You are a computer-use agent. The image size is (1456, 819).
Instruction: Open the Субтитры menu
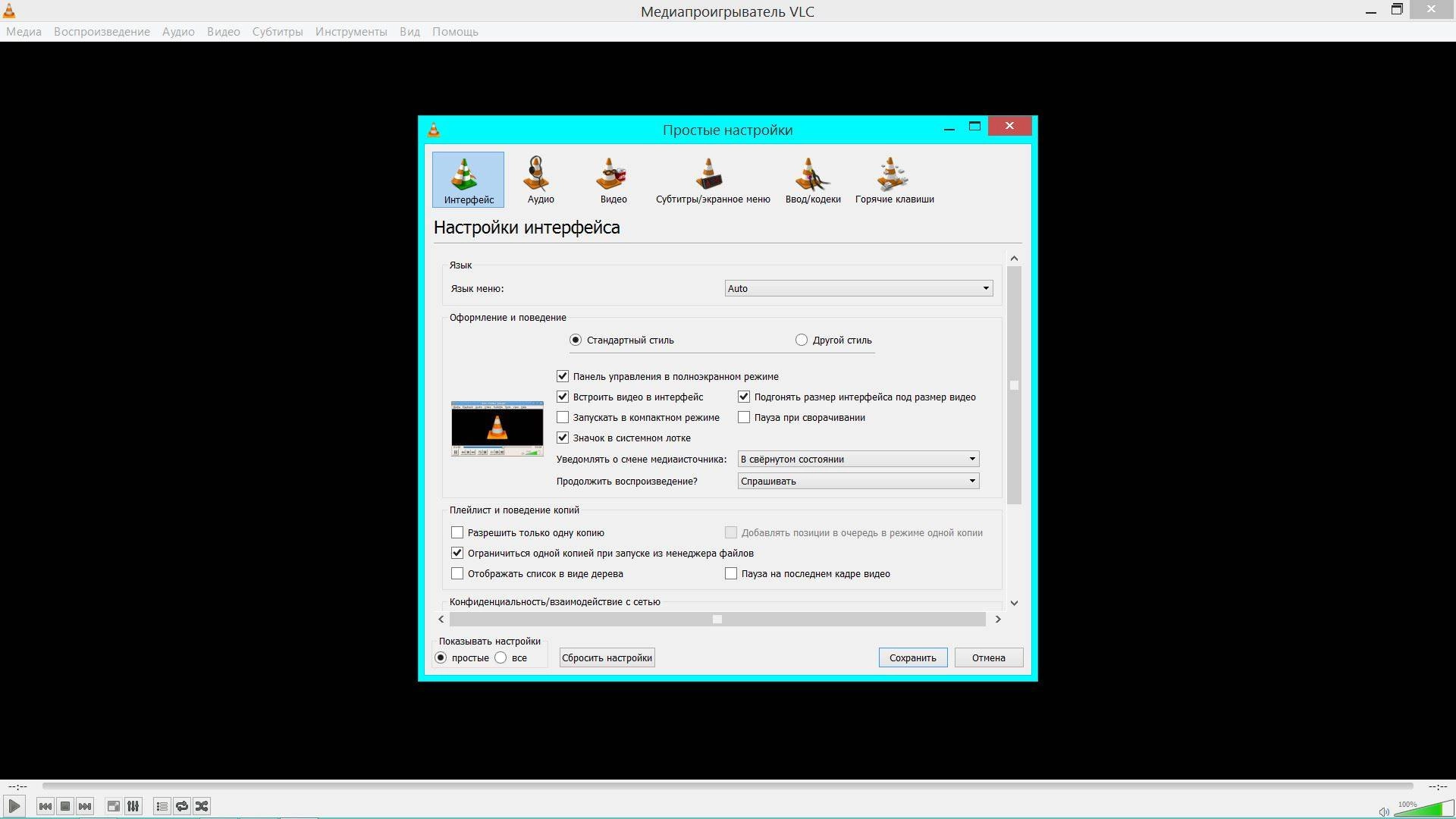coord(278,32)
